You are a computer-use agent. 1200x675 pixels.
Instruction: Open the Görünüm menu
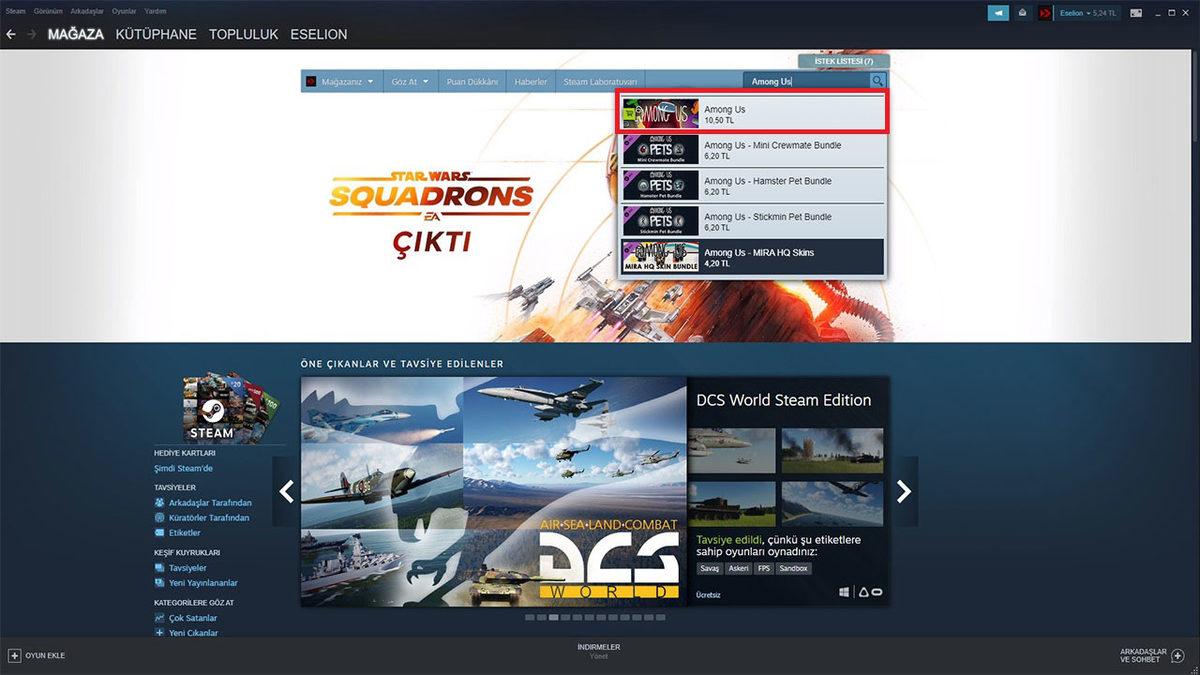tap(47, 11)
